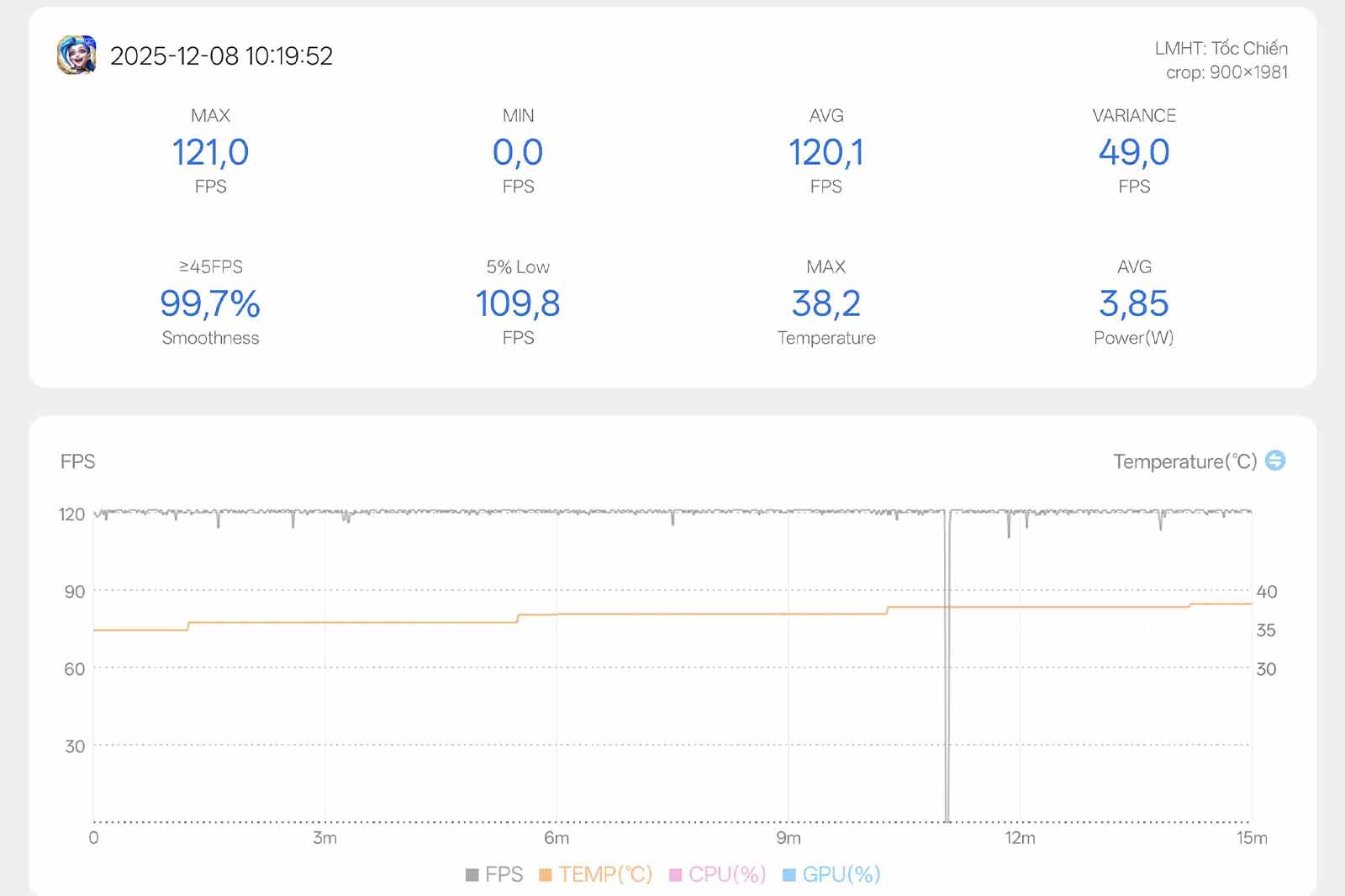Click the blue GPU legend swatch

[789, 875]
